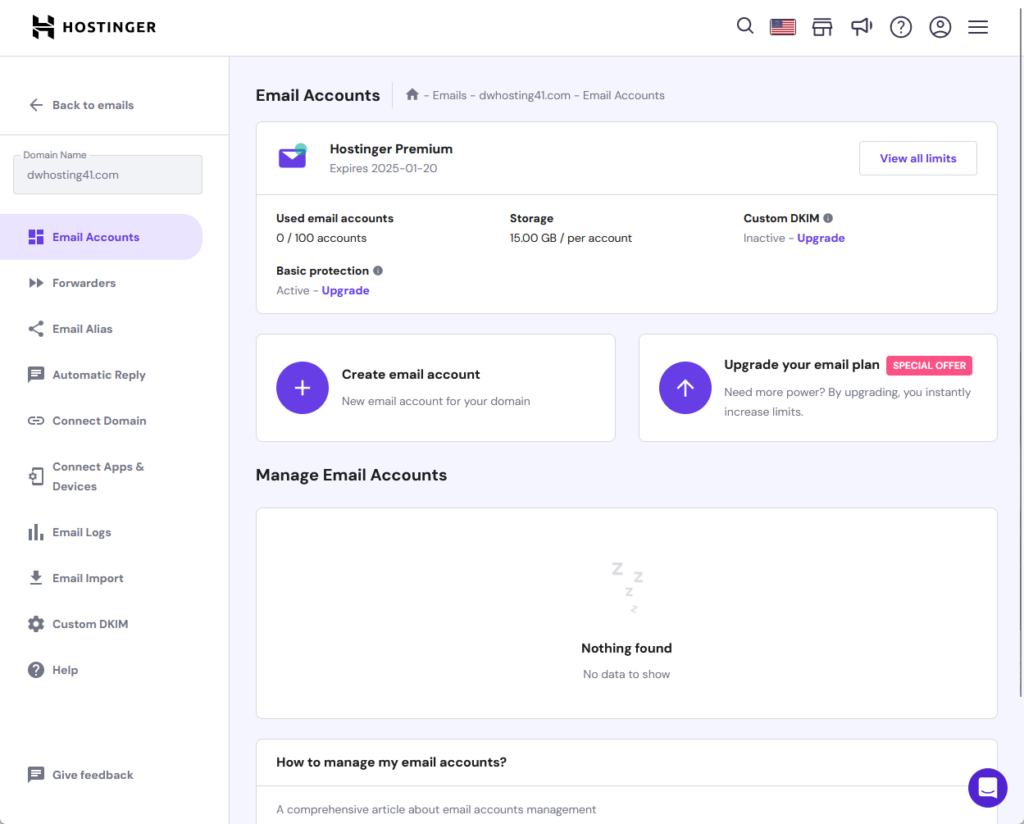Image resolution: width=1024 pixels, height=824 pixels.
Task: Click the Hostinger Premium envelope icon
Action: coord(293,156)
